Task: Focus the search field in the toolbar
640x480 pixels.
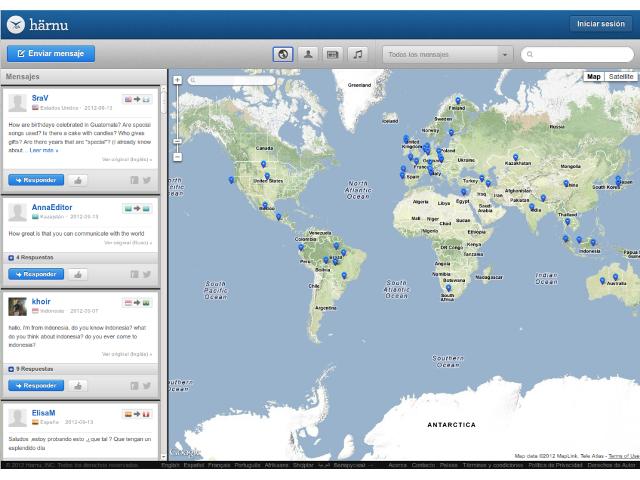Action: click(582, 54)
